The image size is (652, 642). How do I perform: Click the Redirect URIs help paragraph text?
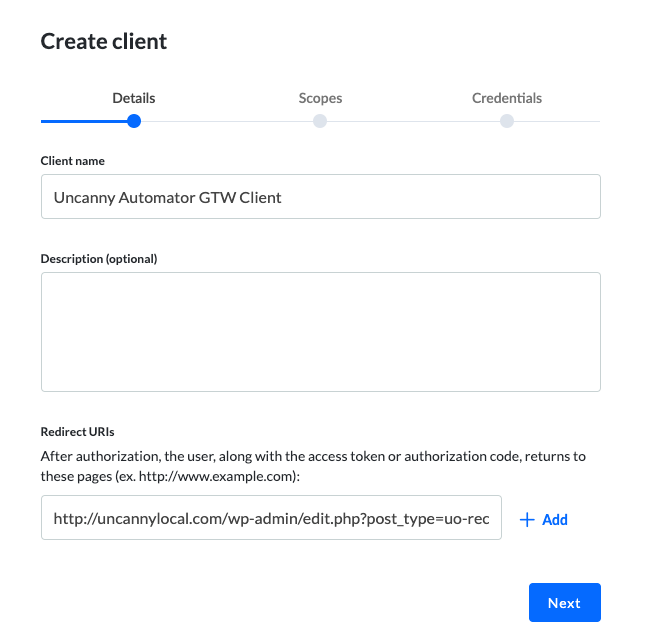click(313, 466)
